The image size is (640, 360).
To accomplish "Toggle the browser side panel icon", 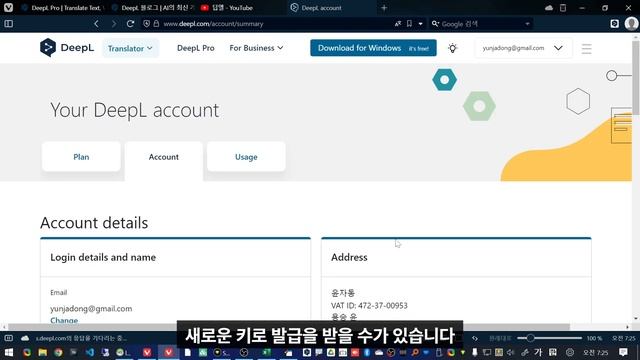I will (8, 24).
